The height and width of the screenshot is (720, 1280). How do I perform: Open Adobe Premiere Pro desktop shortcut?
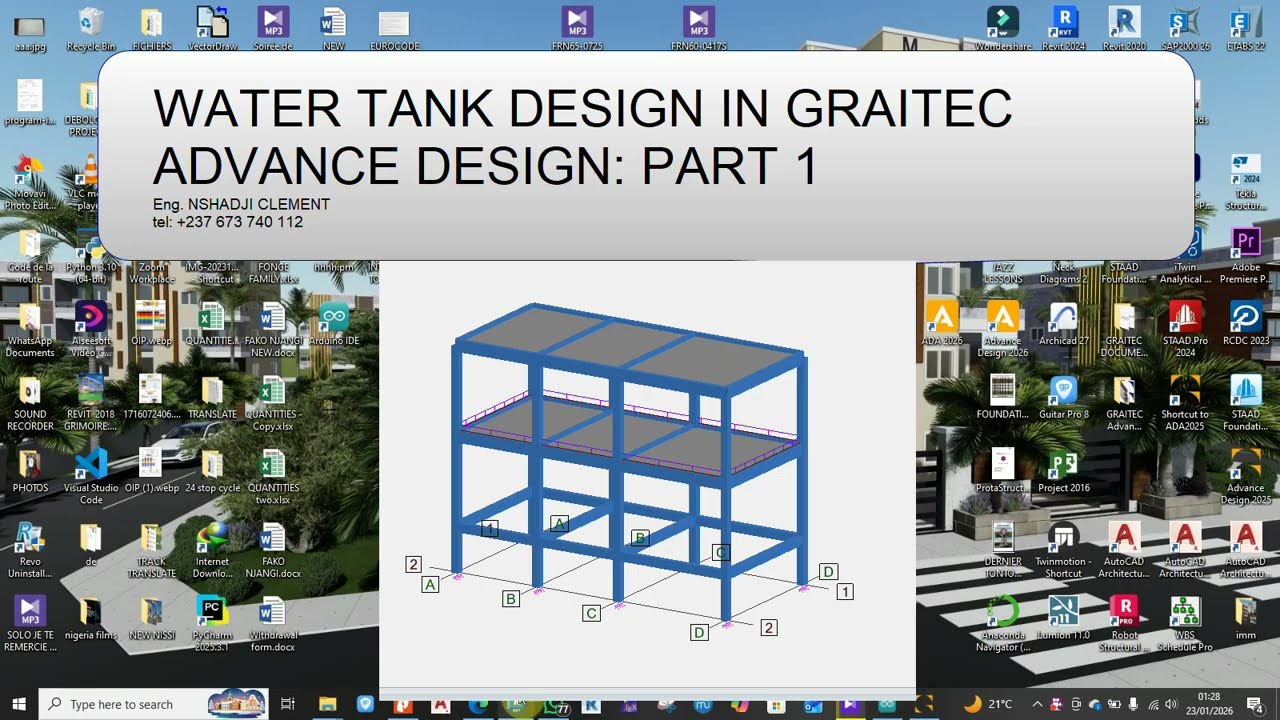pyautogui.click(x=1246, y=255)
